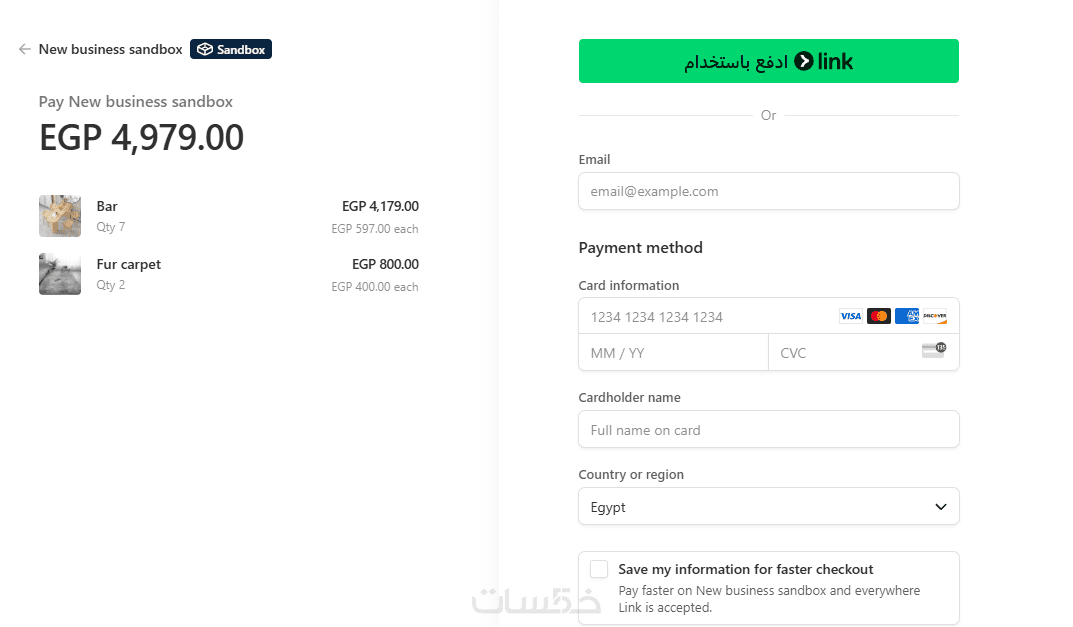Viewport: 1073px width, 627px height.
Task: Go back to New business sandbox
Action: click(110, 49)
